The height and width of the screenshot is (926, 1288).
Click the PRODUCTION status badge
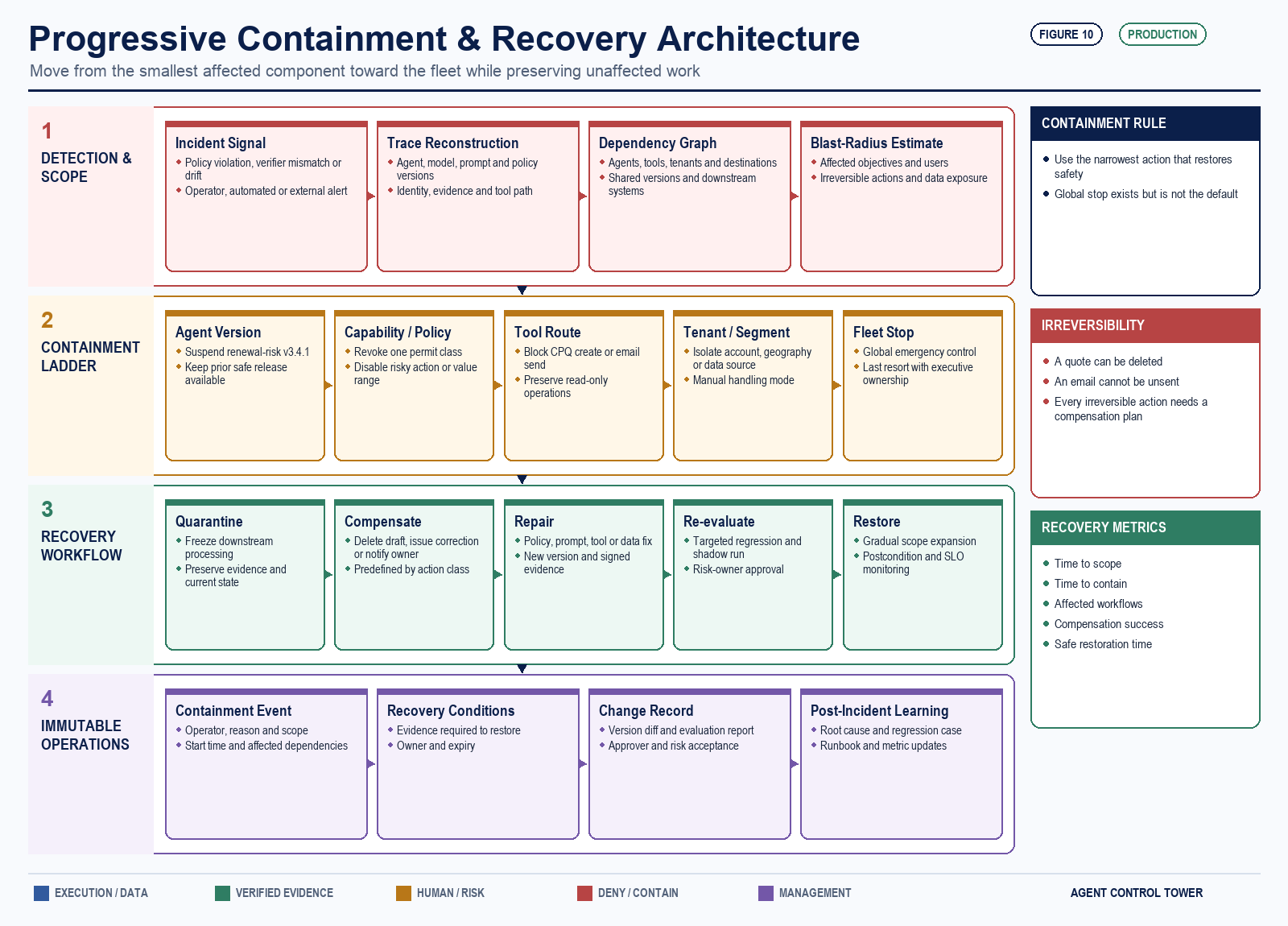(1162, 35)
